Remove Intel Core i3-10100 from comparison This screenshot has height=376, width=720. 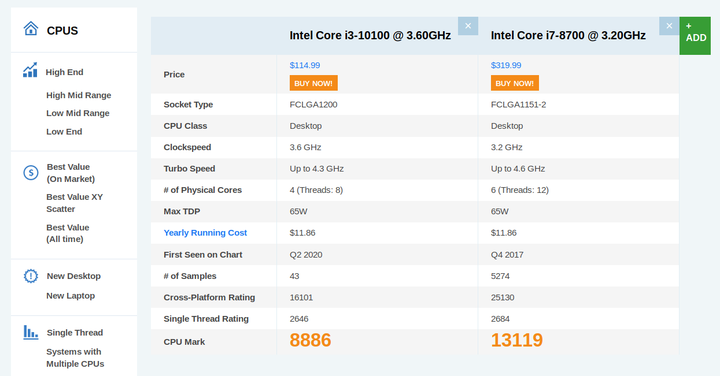point(468,26)
